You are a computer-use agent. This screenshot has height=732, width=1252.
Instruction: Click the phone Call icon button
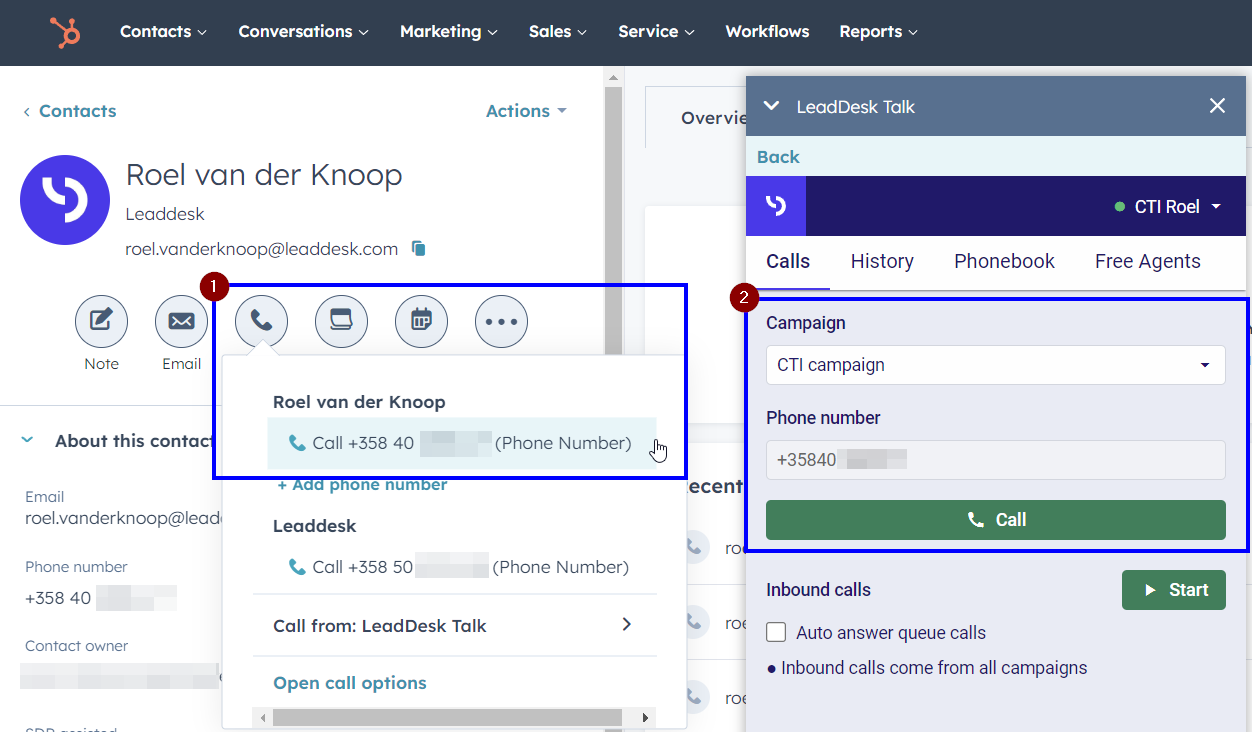click(261, 321)
